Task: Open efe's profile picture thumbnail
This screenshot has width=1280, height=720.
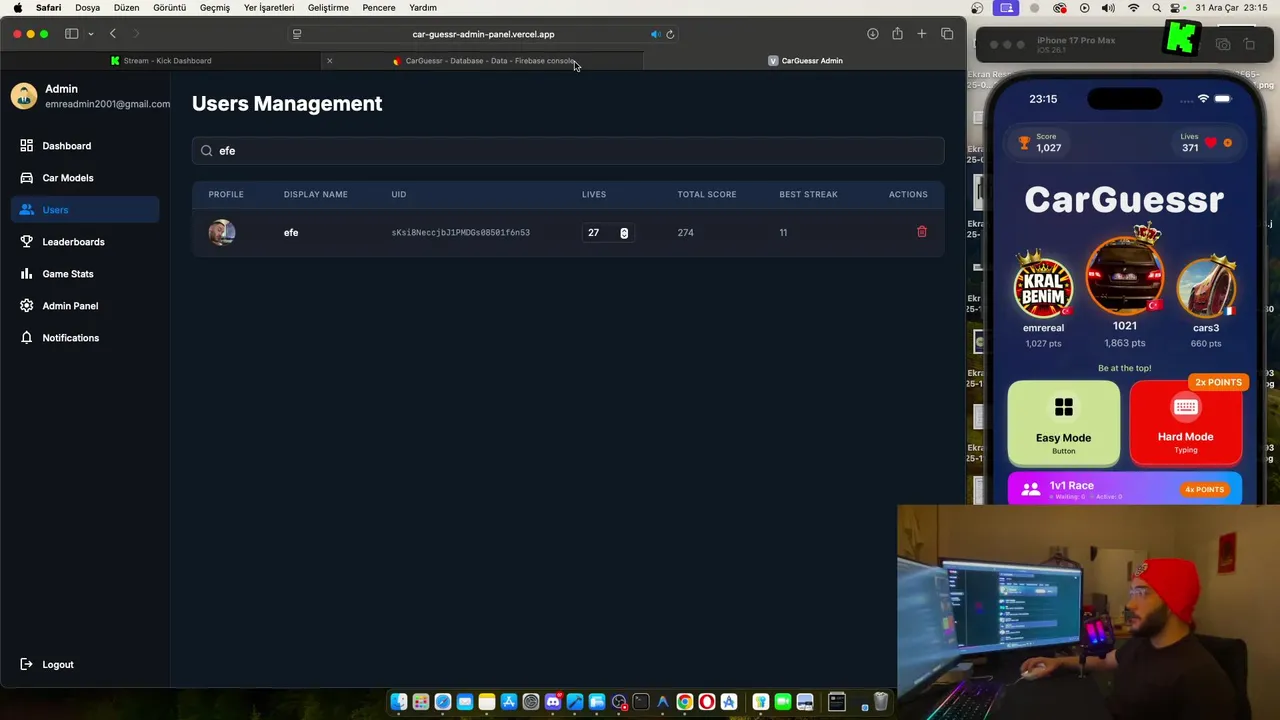Action: (x=222, y=233)
